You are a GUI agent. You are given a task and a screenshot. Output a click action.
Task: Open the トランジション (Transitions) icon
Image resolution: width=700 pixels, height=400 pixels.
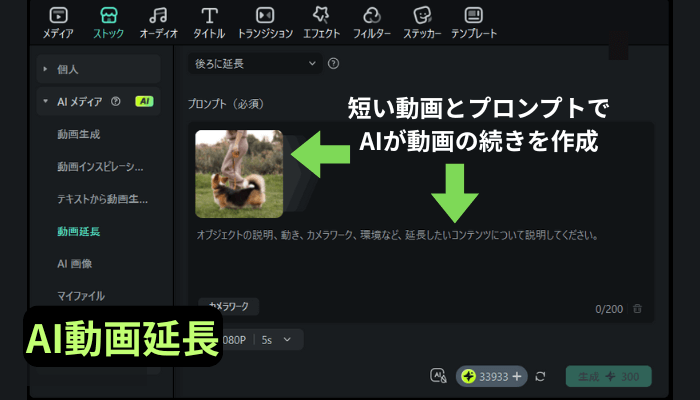[265, 16]
